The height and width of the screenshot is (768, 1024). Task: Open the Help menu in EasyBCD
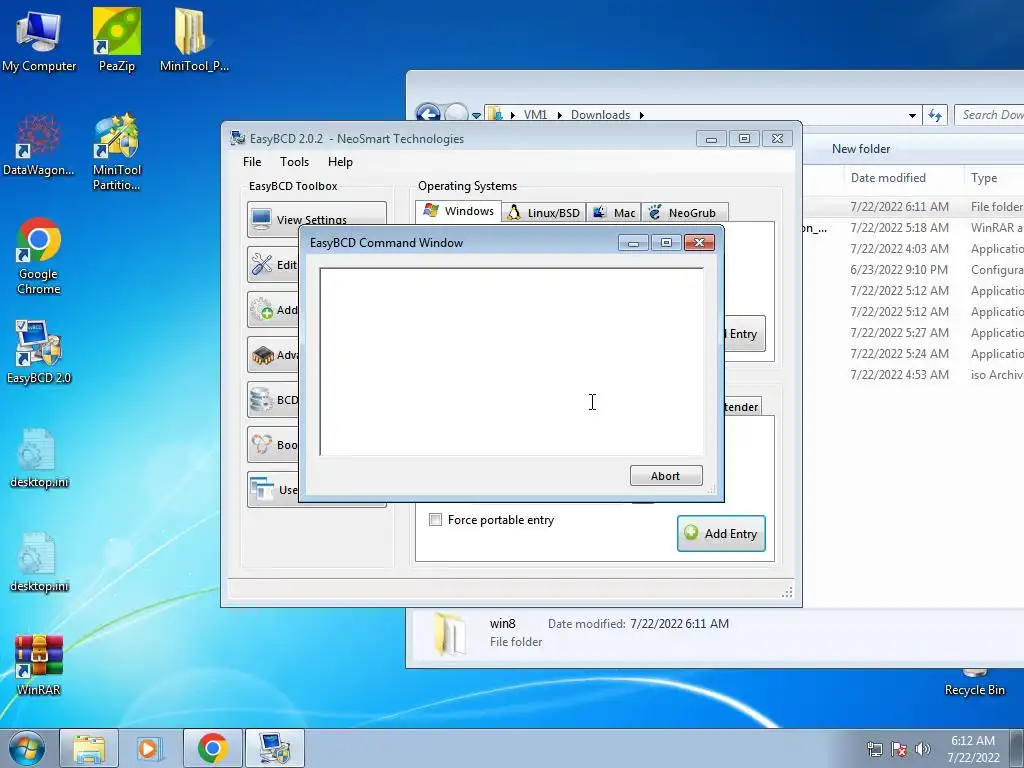[340, 162]
